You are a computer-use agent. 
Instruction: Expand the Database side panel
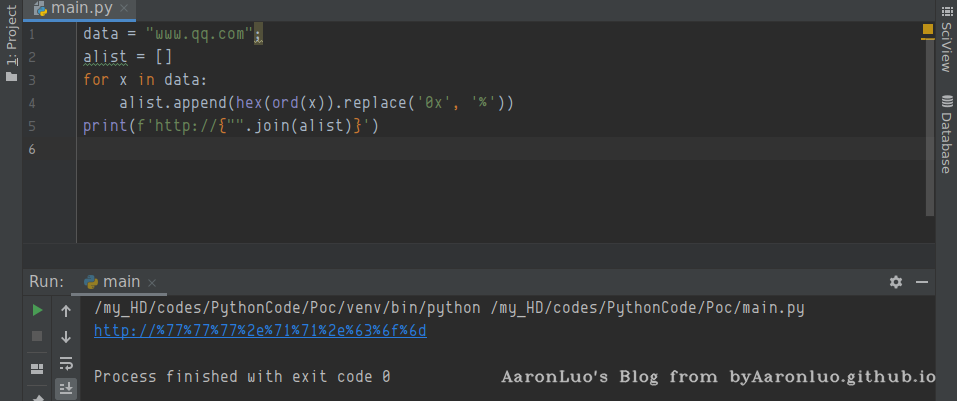945,135
